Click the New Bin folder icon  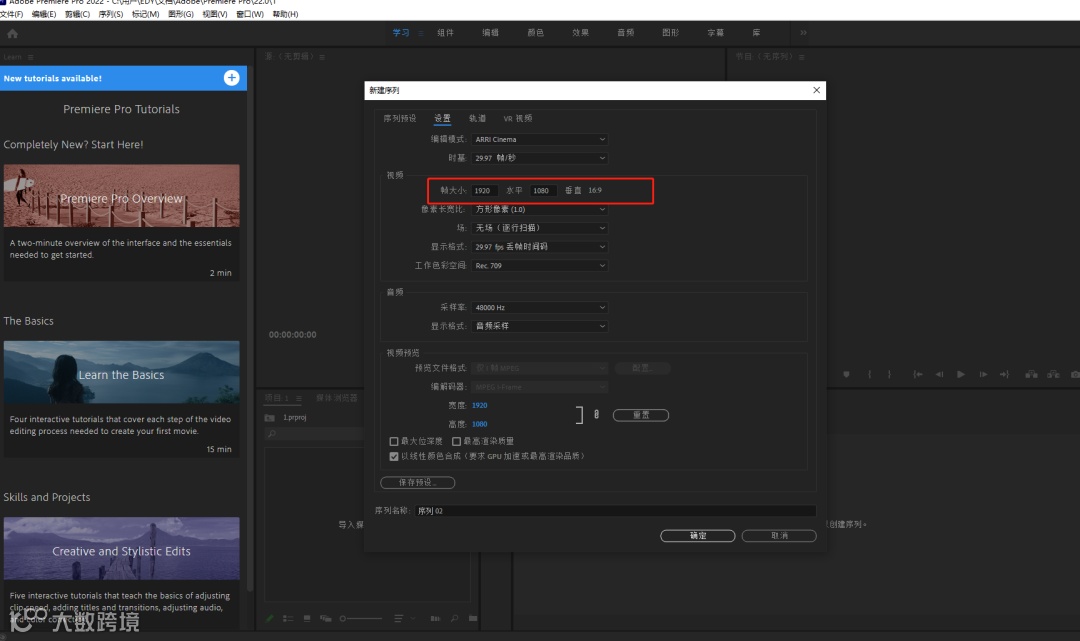[x=473, y=618]
